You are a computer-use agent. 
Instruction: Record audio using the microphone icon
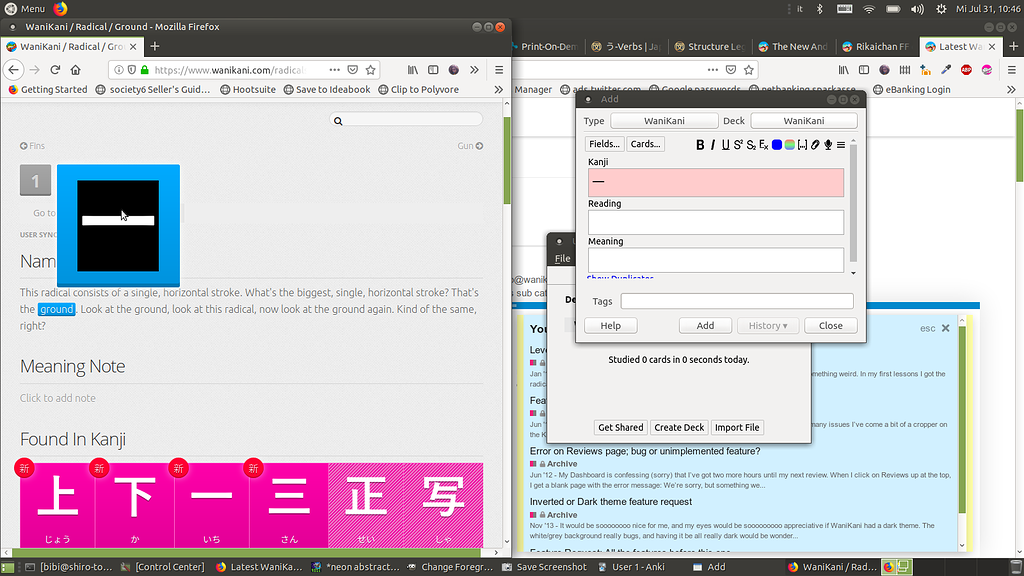click(827, 145)
